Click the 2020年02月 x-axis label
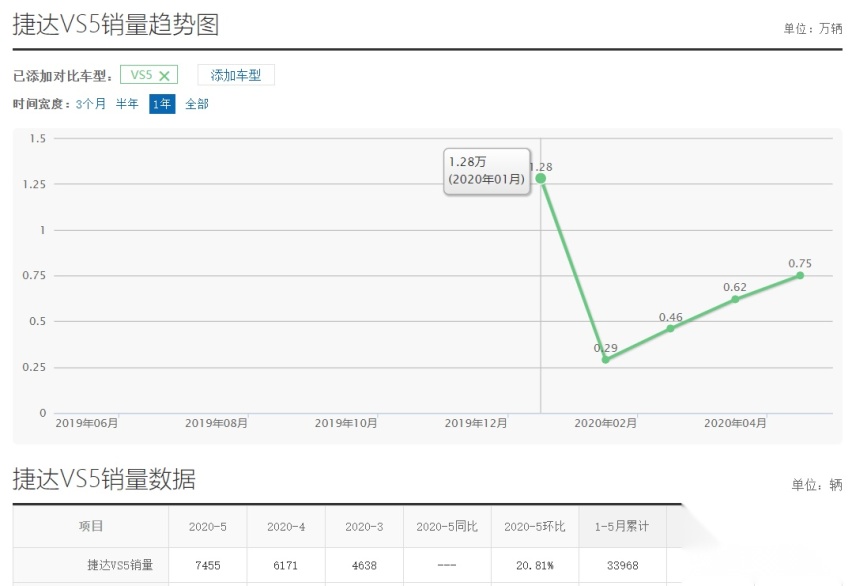 tap(606, 423)
